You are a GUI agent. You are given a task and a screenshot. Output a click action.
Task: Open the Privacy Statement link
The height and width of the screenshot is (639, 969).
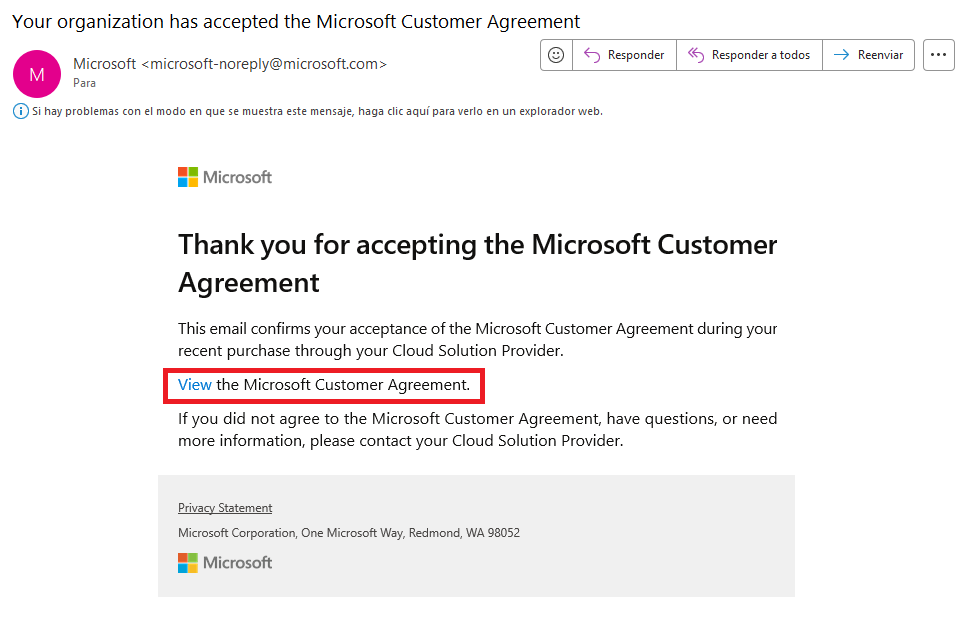[x=225, y=508]
